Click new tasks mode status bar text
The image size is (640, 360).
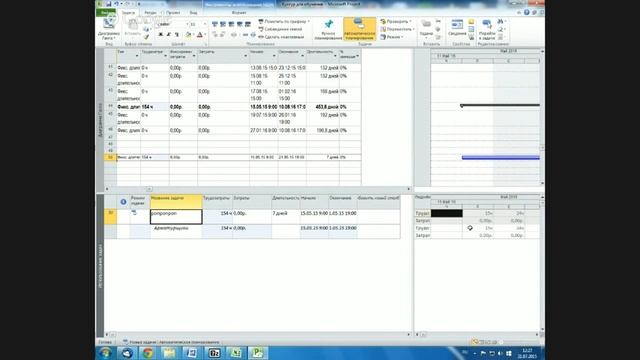point(171,342)
